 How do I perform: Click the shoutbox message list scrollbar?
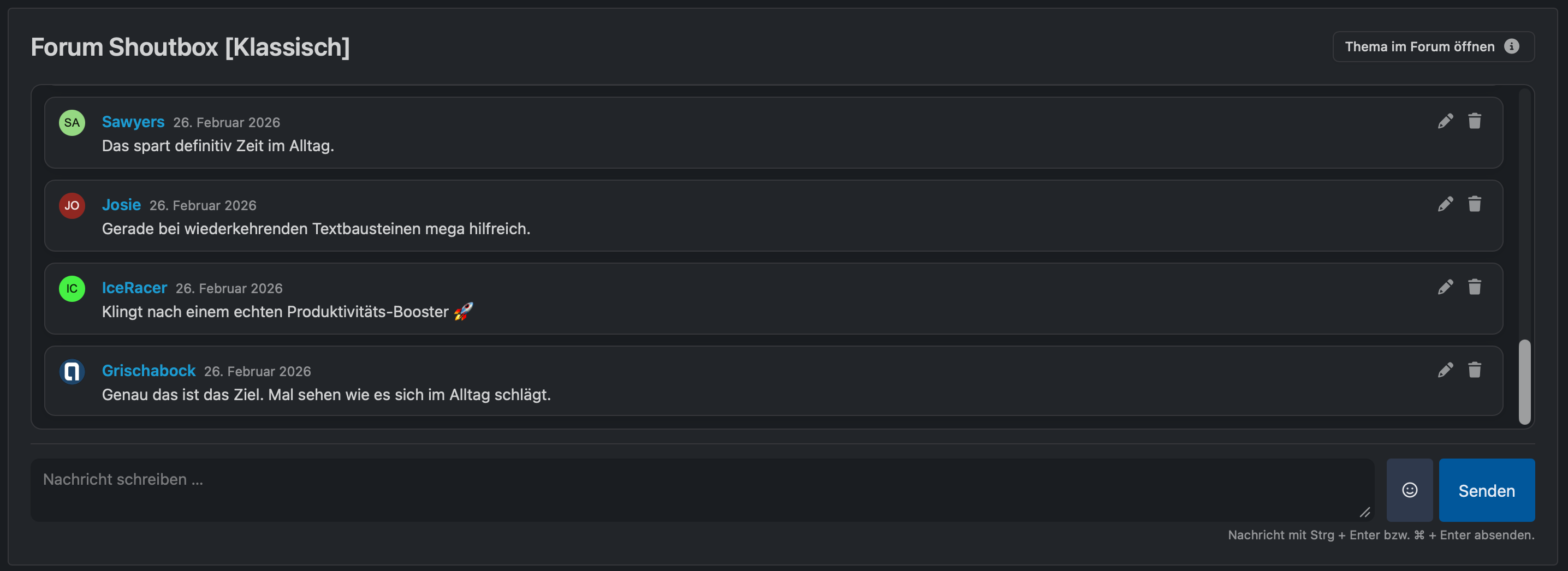pos(1524,382)
